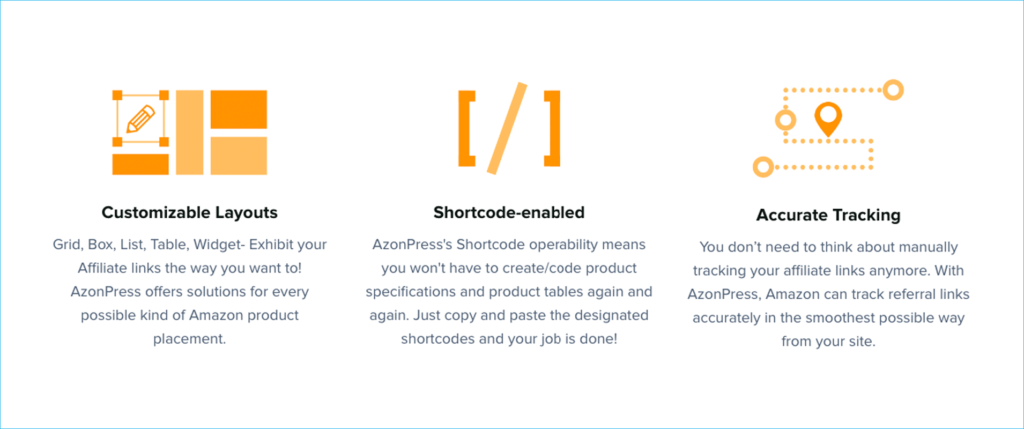Click the middle circle waypoint on route

785,120
